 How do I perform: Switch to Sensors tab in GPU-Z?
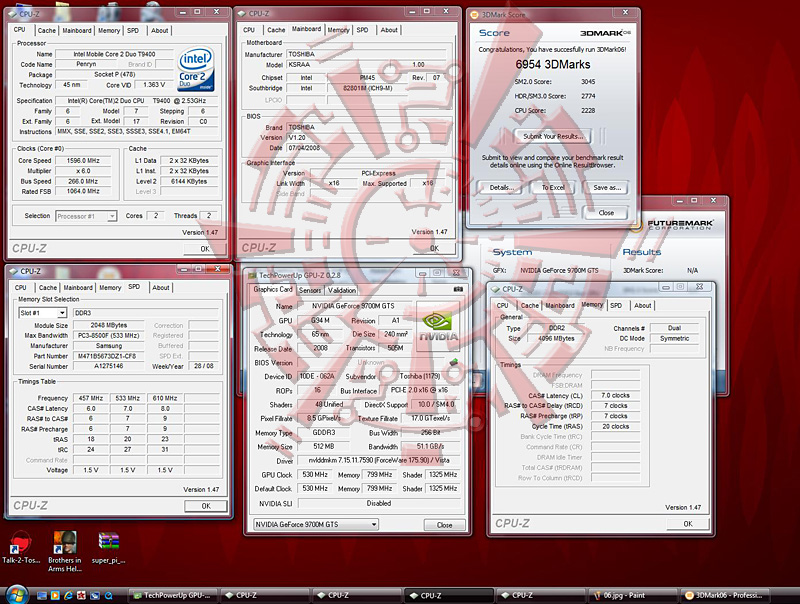point(310,290)
